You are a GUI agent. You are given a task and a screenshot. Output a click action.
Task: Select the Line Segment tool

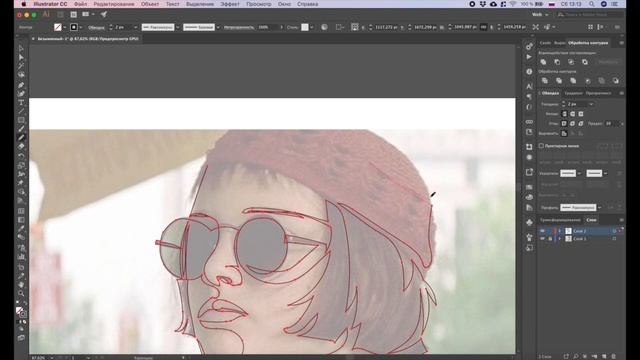21,111
